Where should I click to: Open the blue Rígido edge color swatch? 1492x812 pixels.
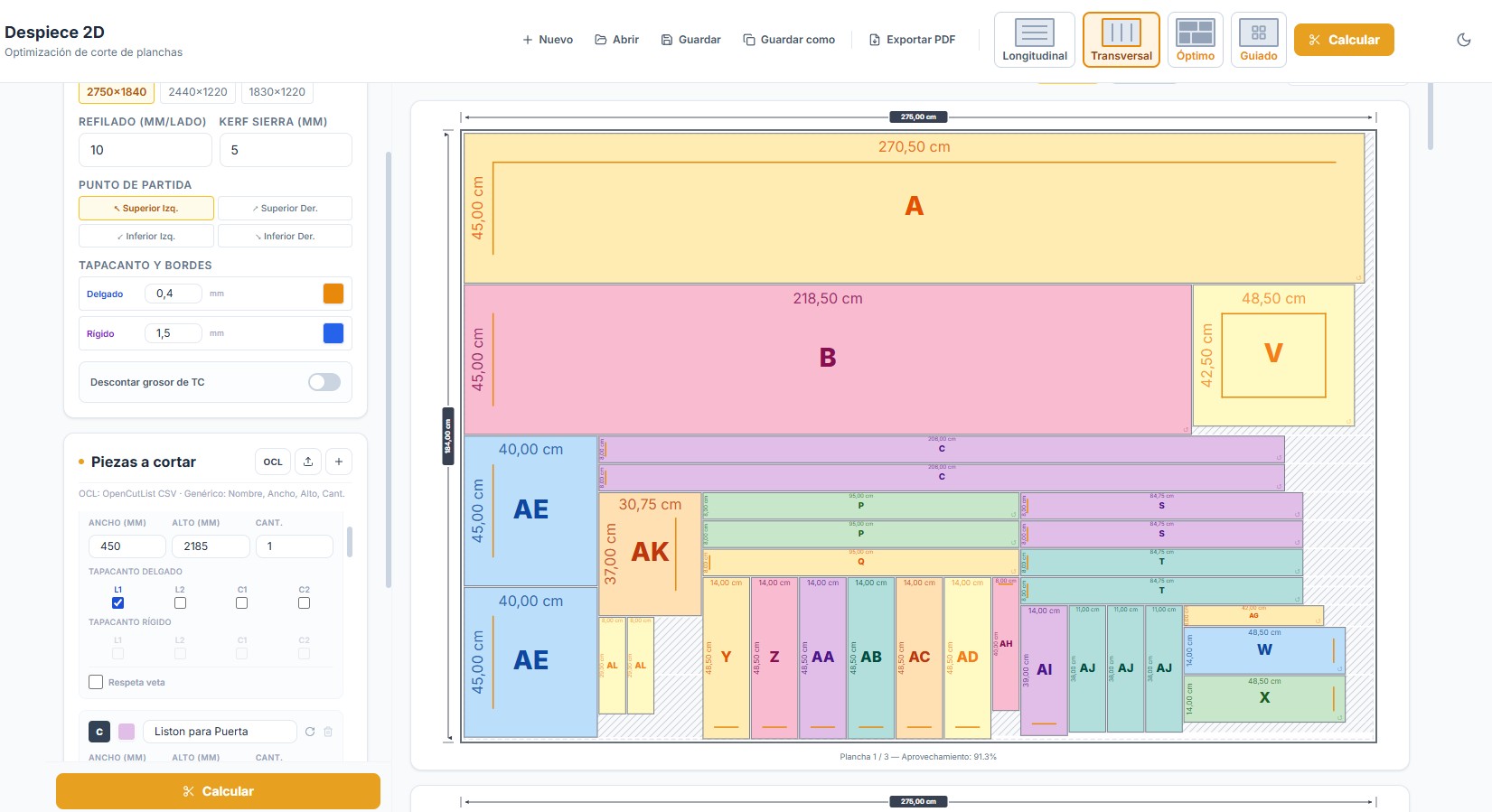(x=333, y=333)
